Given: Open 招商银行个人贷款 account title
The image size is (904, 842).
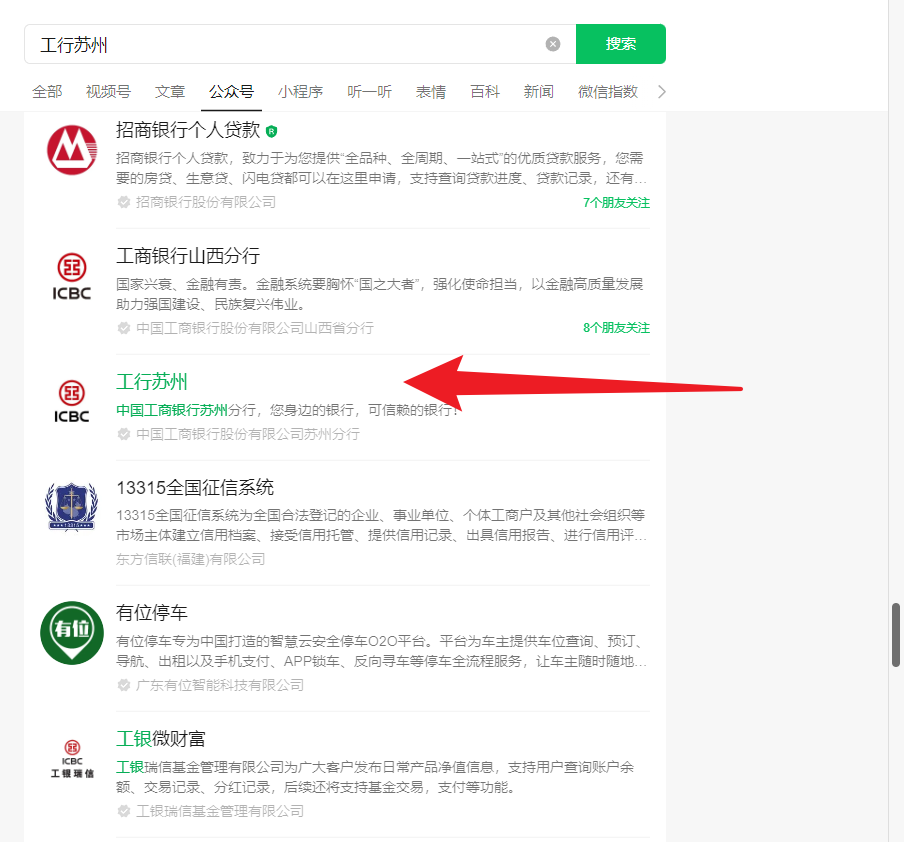Looking at the screenshot, I should tap(188, 130).
